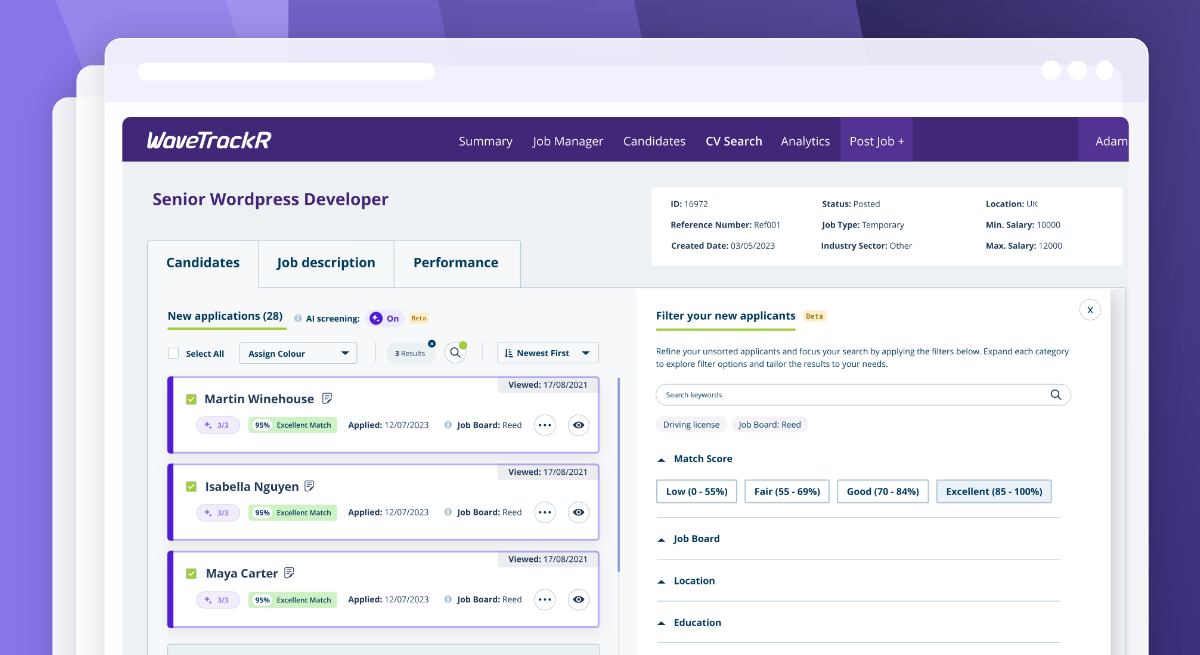The image size is (1200, 655).
Task: Check the Select All checkbox
Action: coord(174,354)
